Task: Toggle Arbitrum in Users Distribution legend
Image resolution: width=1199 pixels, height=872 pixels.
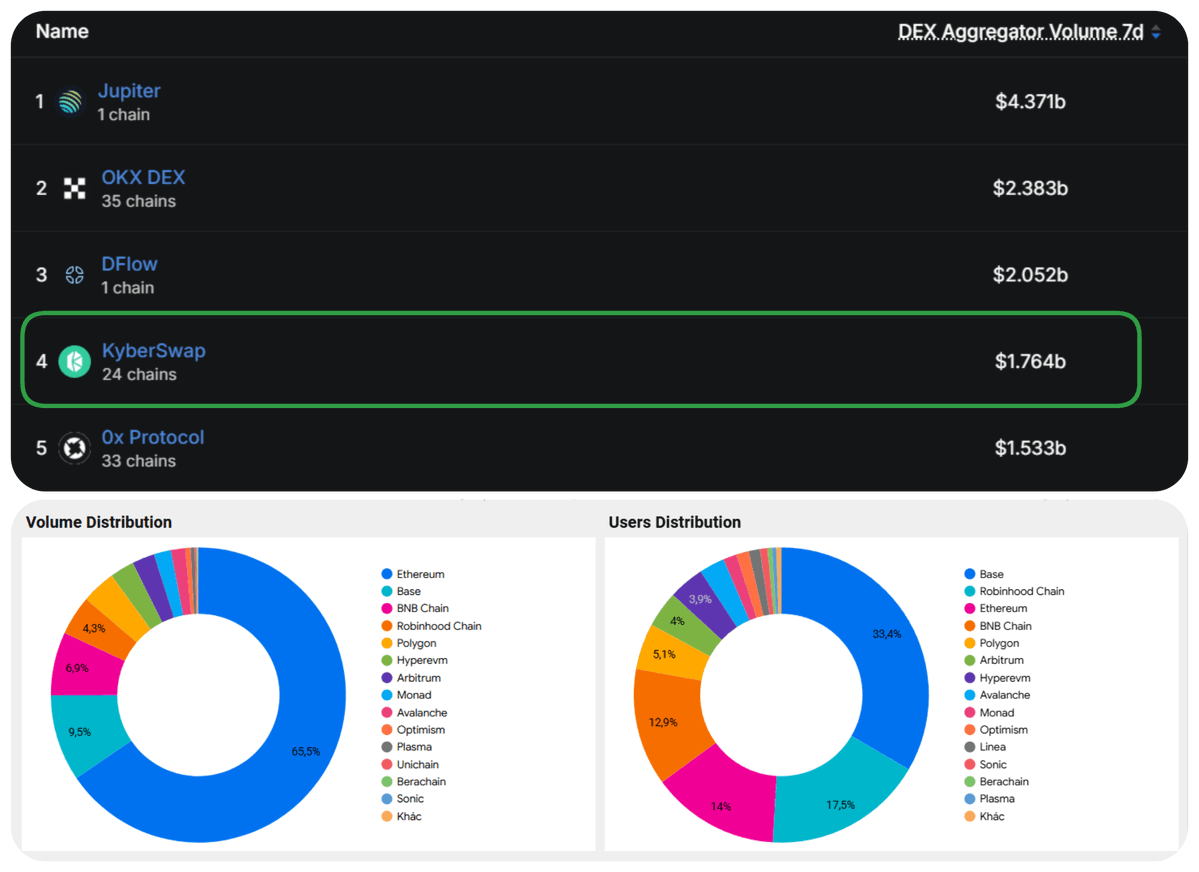Action: [994, 660]
